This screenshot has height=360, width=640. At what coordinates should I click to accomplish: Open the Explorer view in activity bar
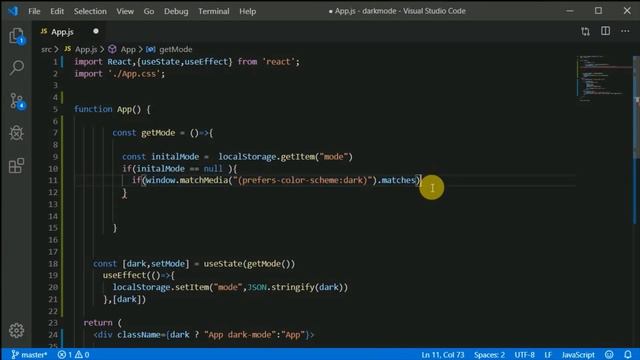(16, 36)
